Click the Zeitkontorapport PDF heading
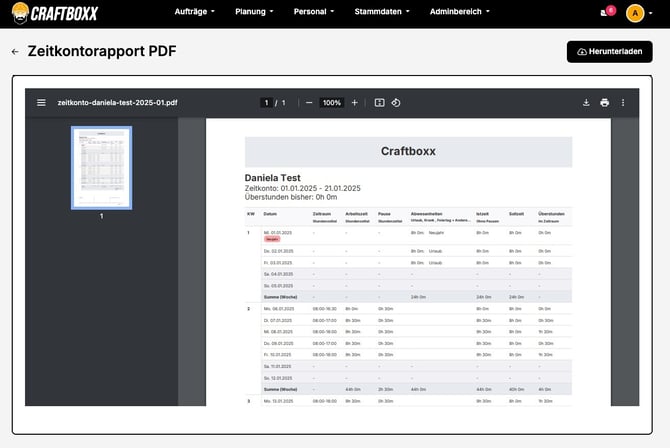The width and height of the screenshot is (670, 448). point(102,51)
